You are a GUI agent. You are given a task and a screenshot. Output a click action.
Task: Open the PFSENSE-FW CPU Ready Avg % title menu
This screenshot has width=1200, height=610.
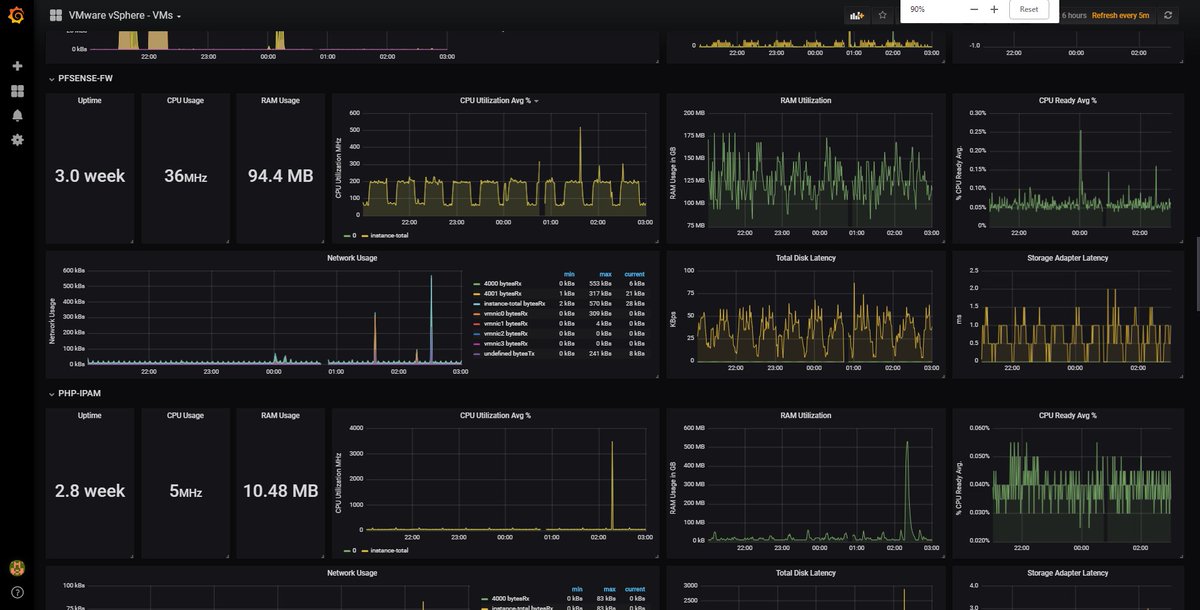point(1067,100)
